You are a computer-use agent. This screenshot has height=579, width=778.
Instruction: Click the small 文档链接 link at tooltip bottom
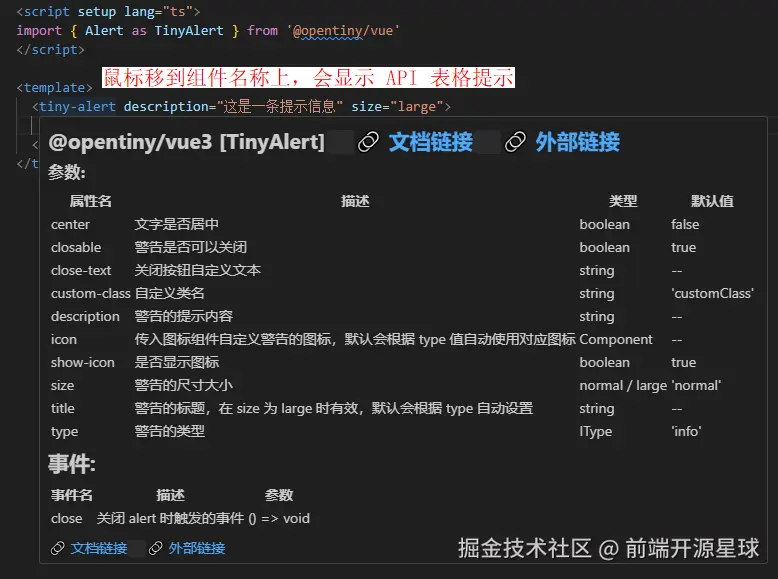click(99, 548)
